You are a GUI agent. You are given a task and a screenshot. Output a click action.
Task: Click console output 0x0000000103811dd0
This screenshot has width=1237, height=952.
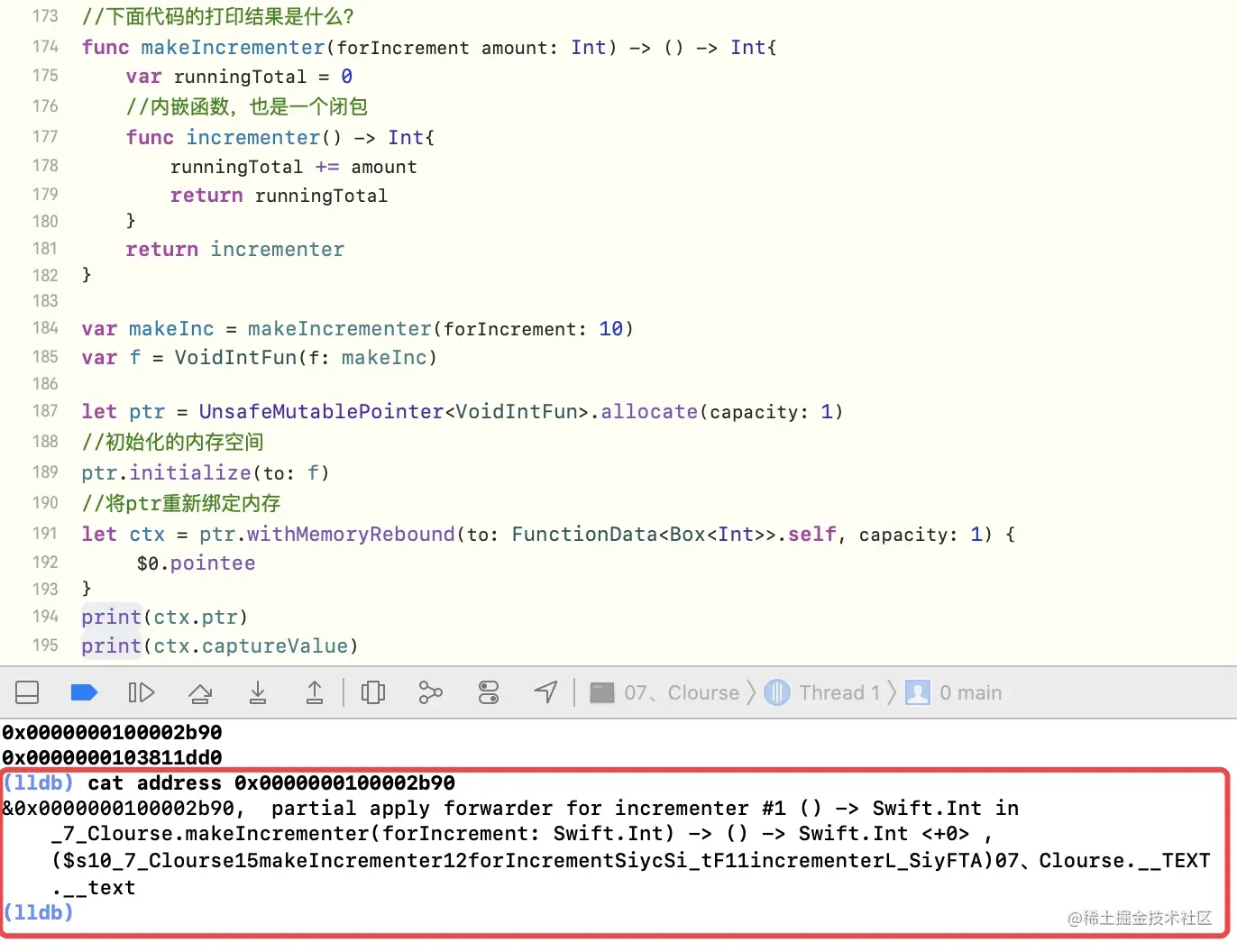pyautogui.click(x=112, y=757)
